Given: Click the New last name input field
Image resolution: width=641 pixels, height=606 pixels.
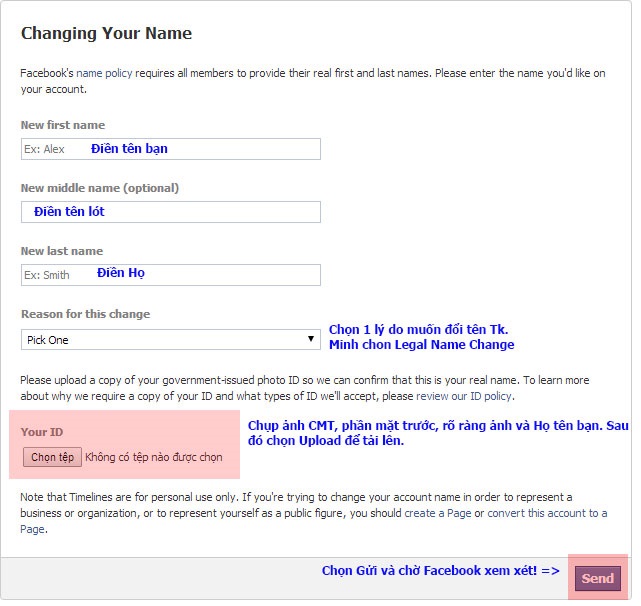Looking at the screenshot, I should (x=170, y=275).
